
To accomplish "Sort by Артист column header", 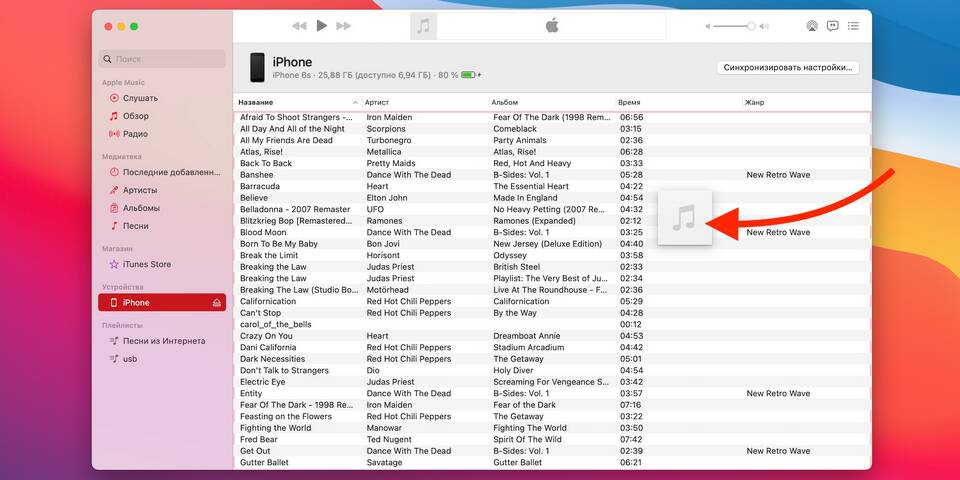I will tap(377, 102).
